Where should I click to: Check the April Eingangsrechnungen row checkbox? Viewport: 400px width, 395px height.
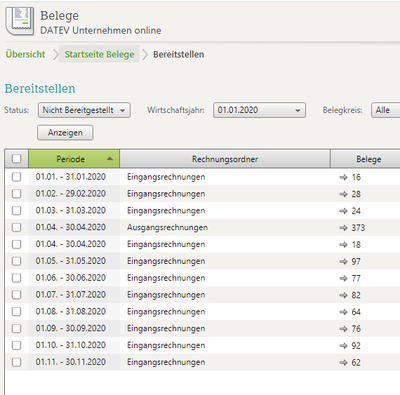click(16, 244)
